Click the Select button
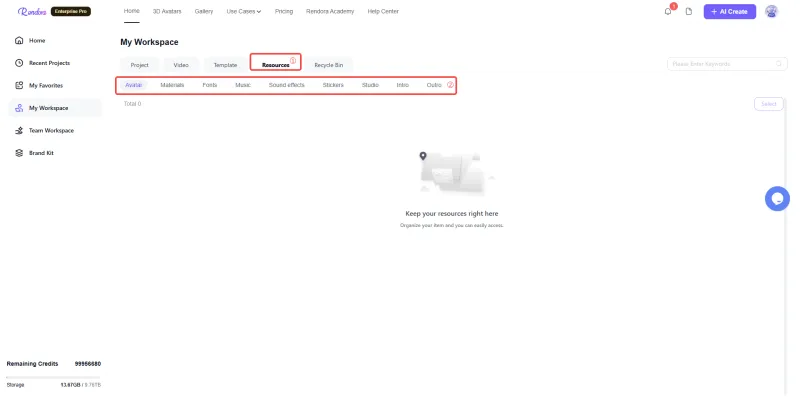This screenshot has height=397, width=800. [x=768, y=104]
